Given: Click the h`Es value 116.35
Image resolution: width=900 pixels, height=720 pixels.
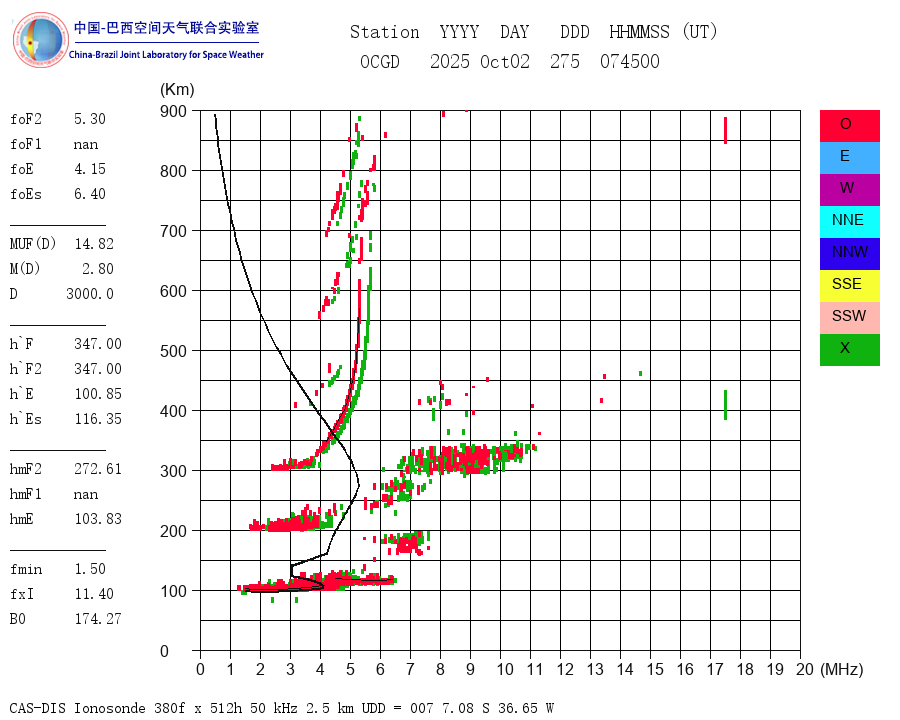Looking at the screenshot, I should [98, 419].
